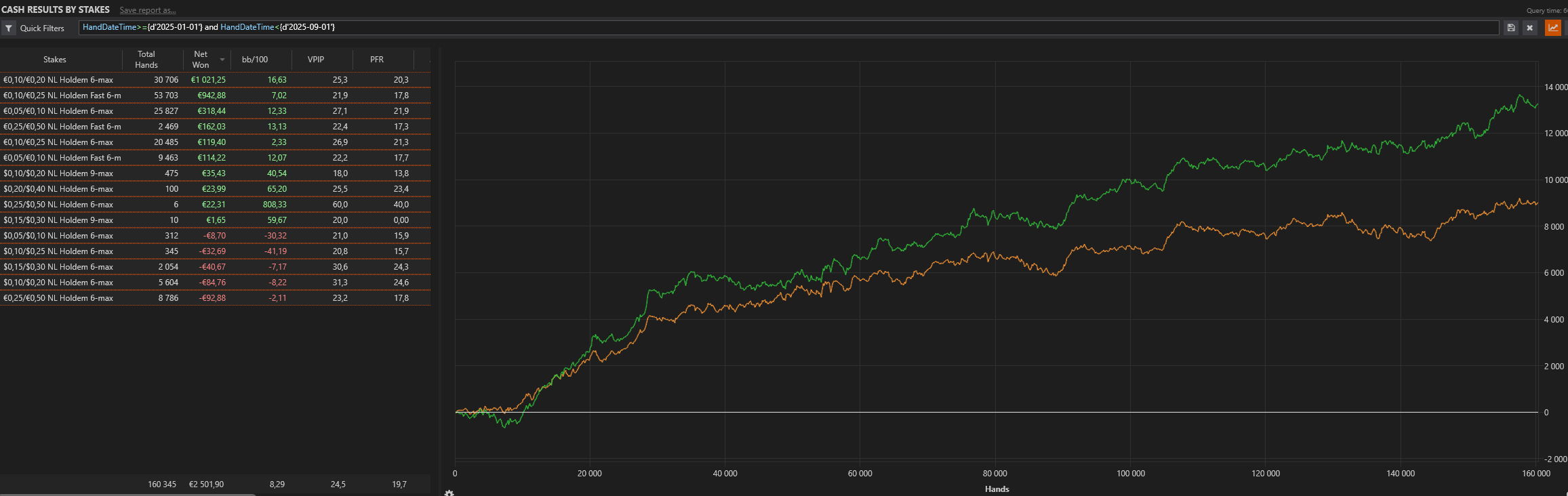The width and height of the screenshot is (1568, 496).
Task: Select the €0,25/€0,50 NL Holdem Fast 6-m row
Action: pyautogui.click(x=215, y=127)
